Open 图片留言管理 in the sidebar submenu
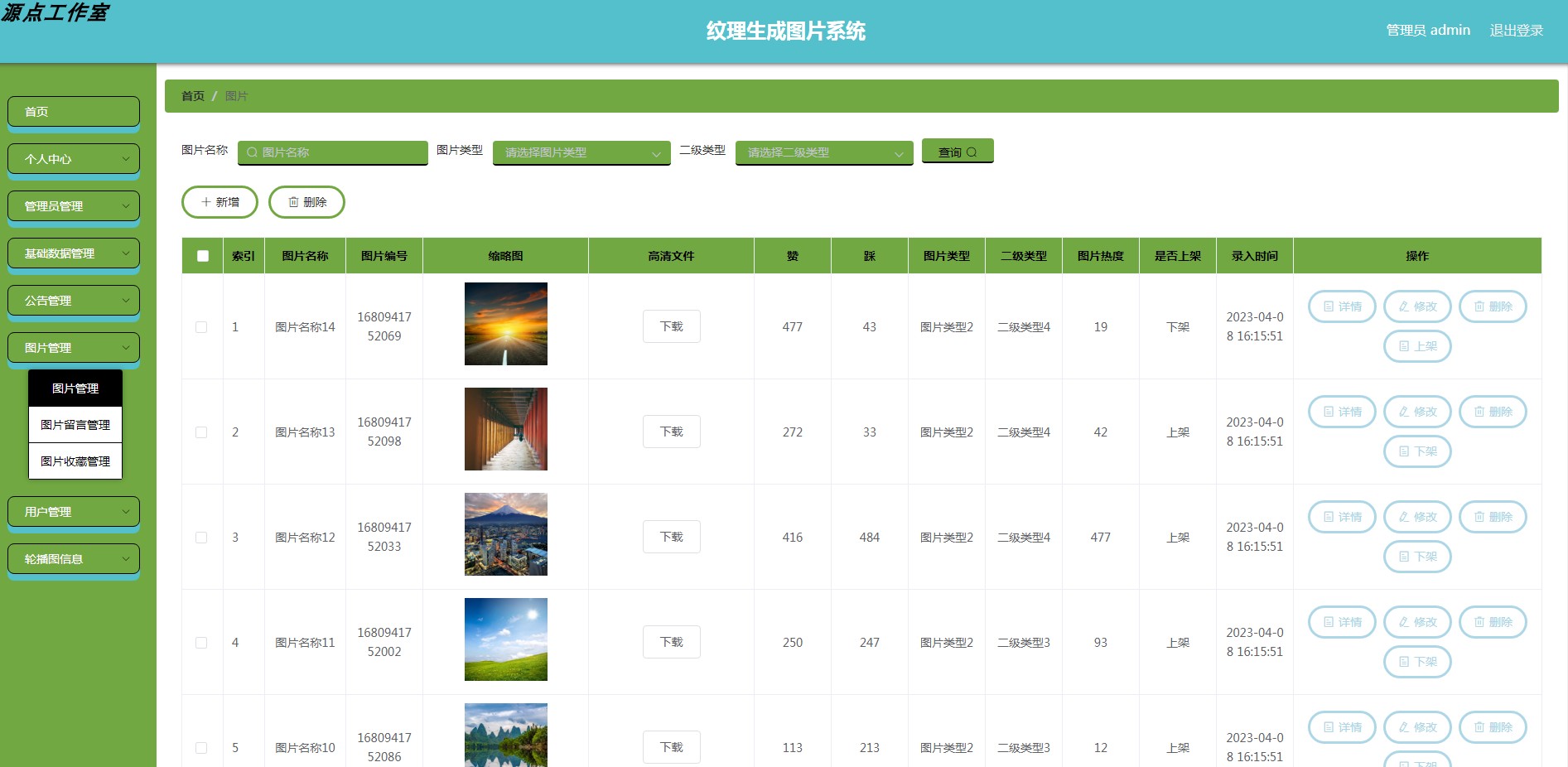 click(x=75, y=424)
